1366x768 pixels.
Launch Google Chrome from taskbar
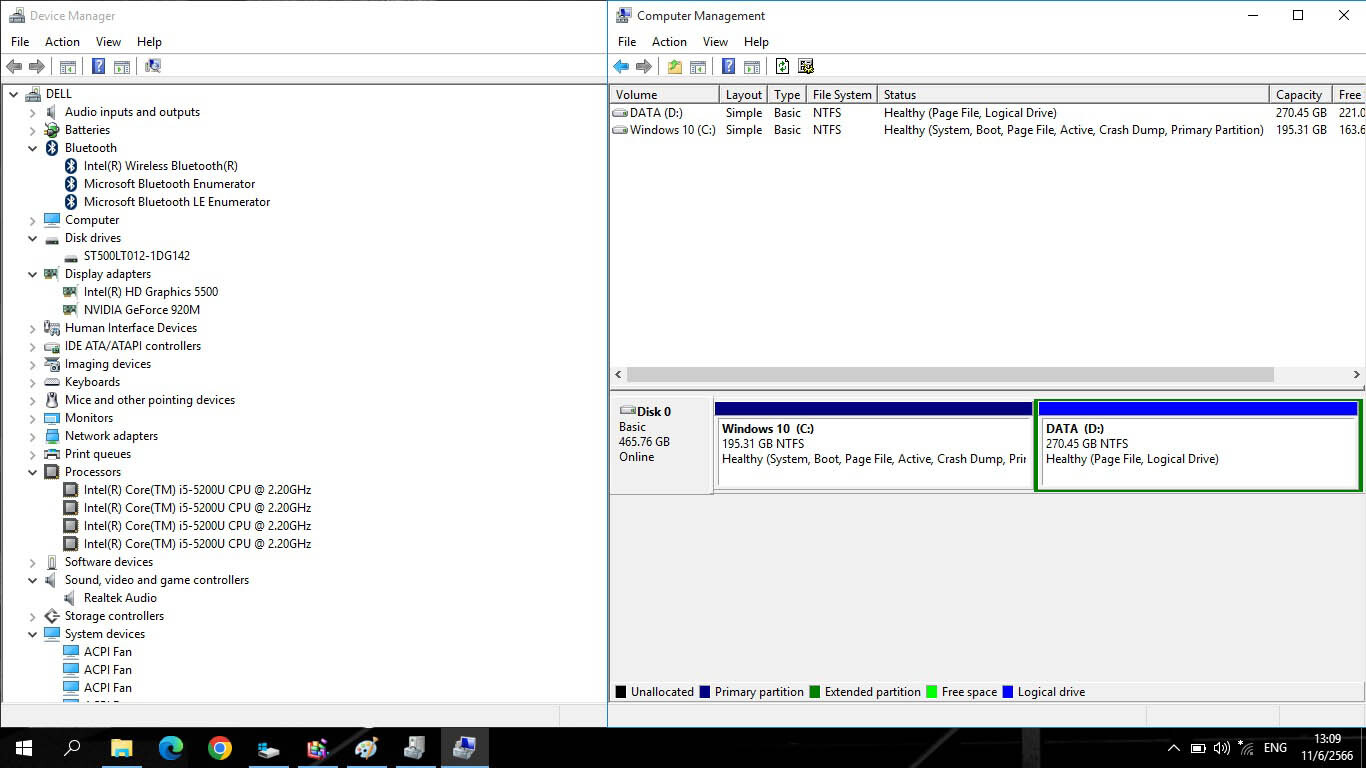click(x=219, y=747)
